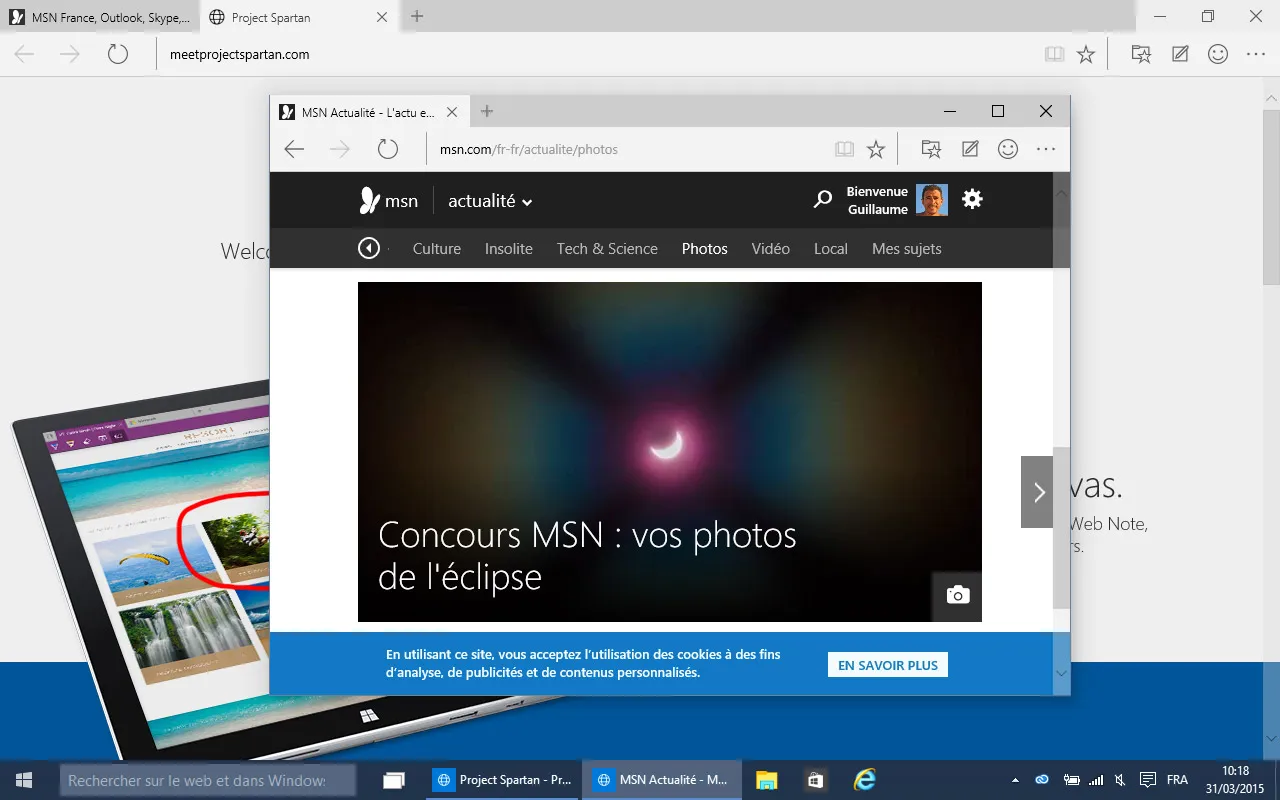Open the clock showing 10:18
The height and width of the screenshot is (800, 1280).
pos(1236,780)
